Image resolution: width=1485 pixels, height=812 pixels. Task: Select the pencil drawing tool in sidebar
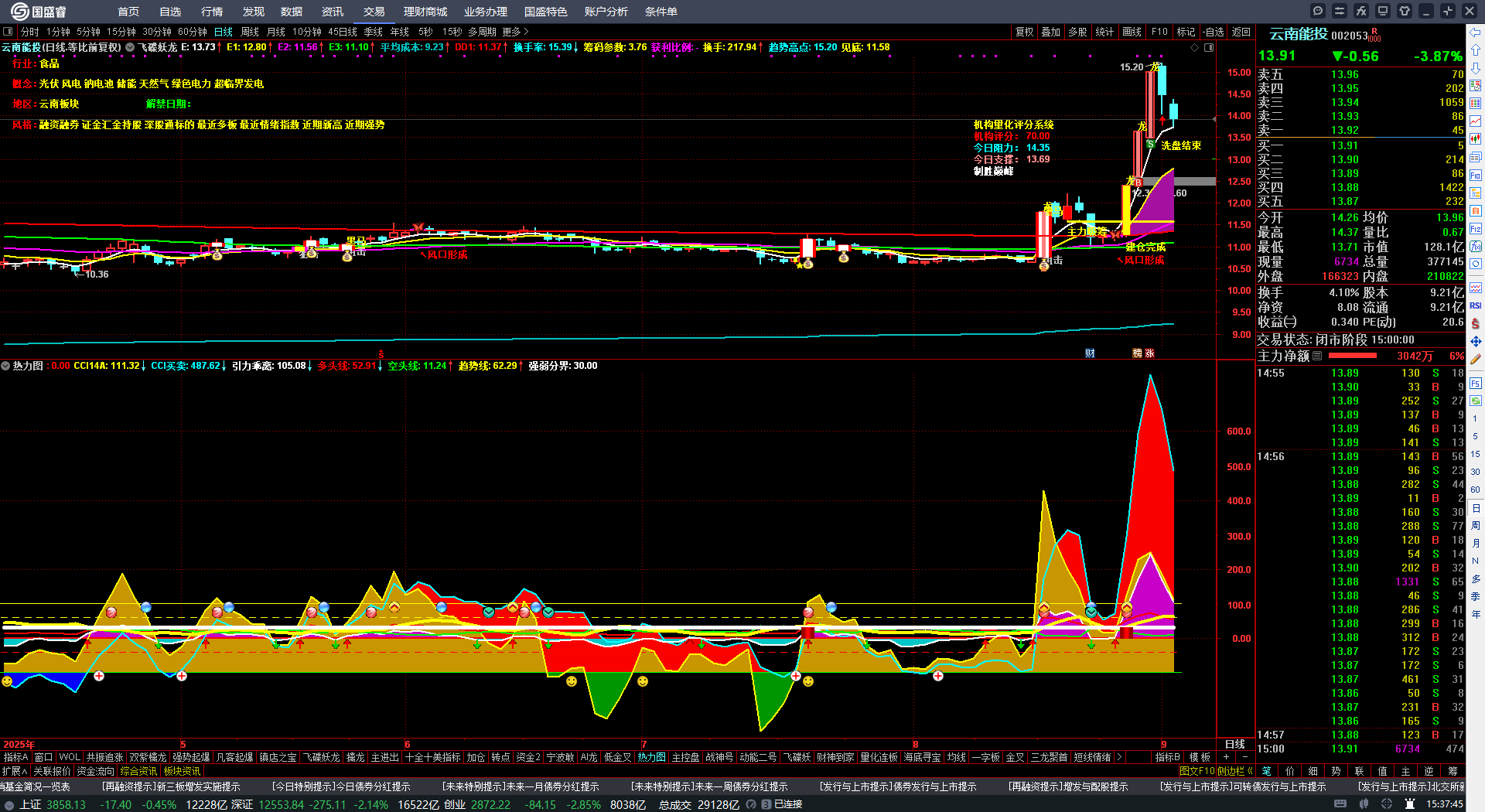pos(1476,359)
